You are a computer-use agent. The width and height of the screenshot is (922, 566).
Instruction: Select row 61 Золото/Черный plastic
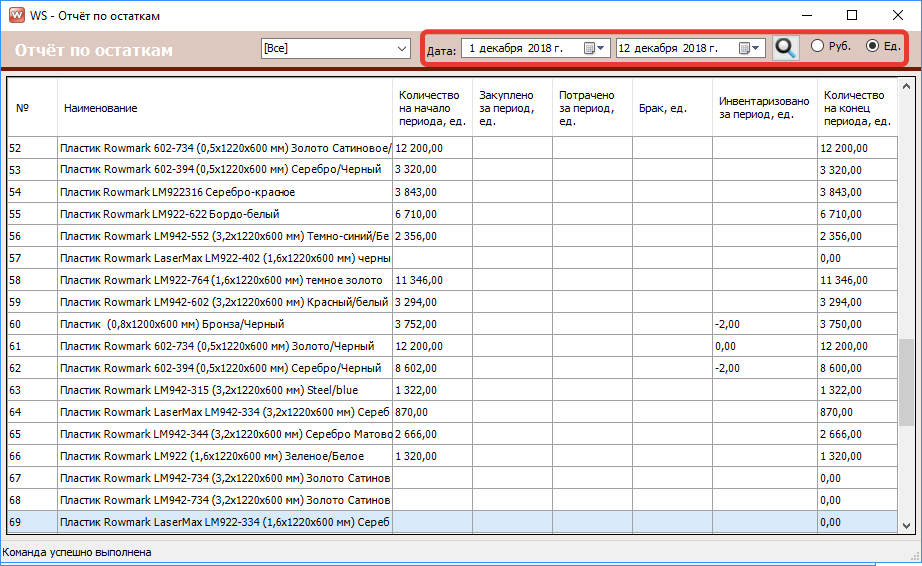[x=453, y=346]
